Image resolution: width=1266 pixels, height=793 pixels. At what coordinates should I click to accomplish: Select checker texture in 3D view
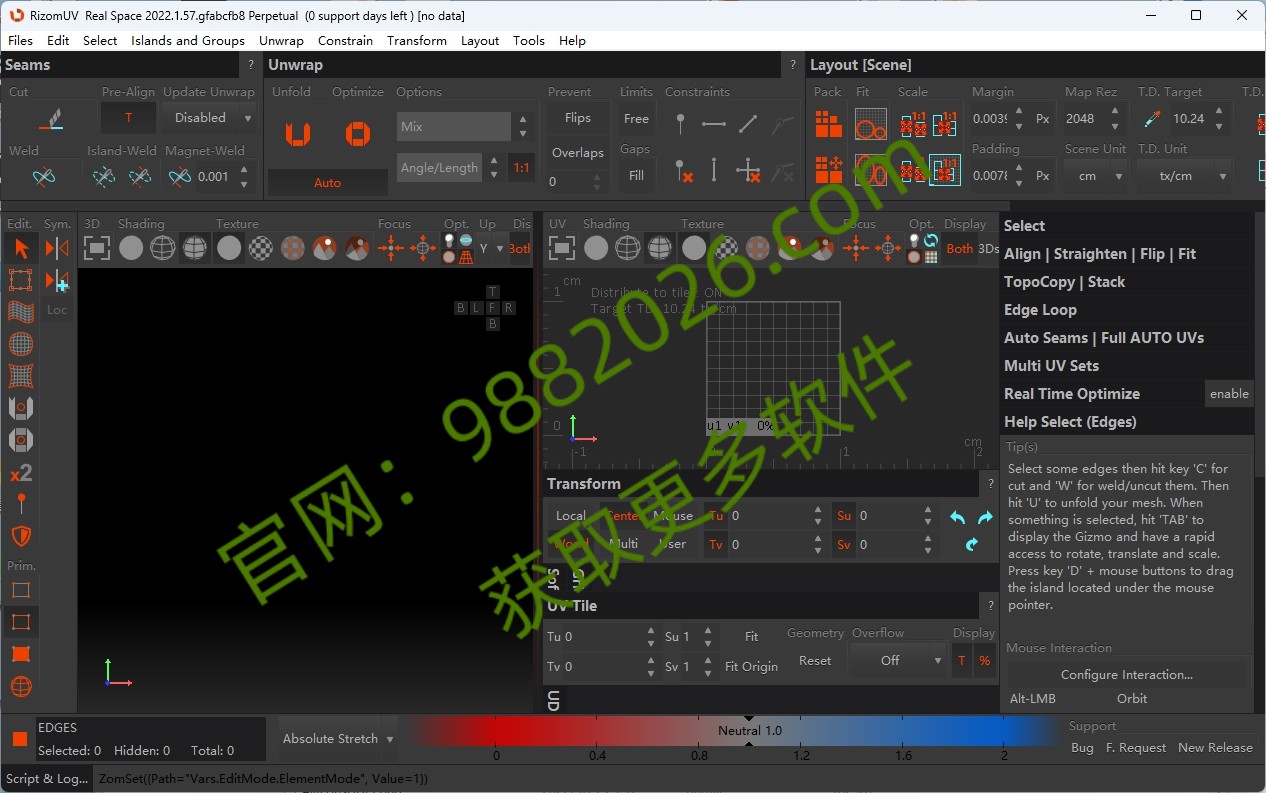(x=261, y=248)
